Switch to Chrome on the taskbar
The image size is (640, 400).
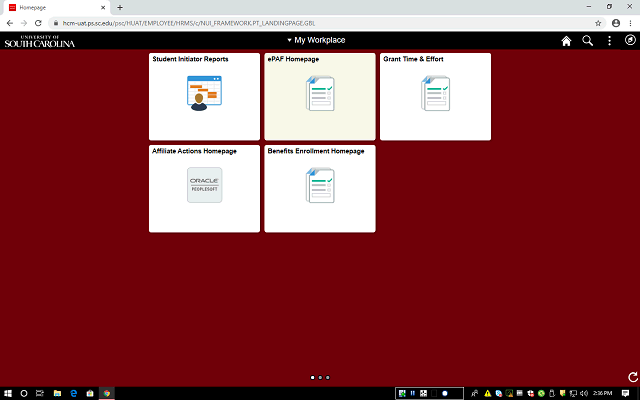pyautogui.click(x=107, y=393)
